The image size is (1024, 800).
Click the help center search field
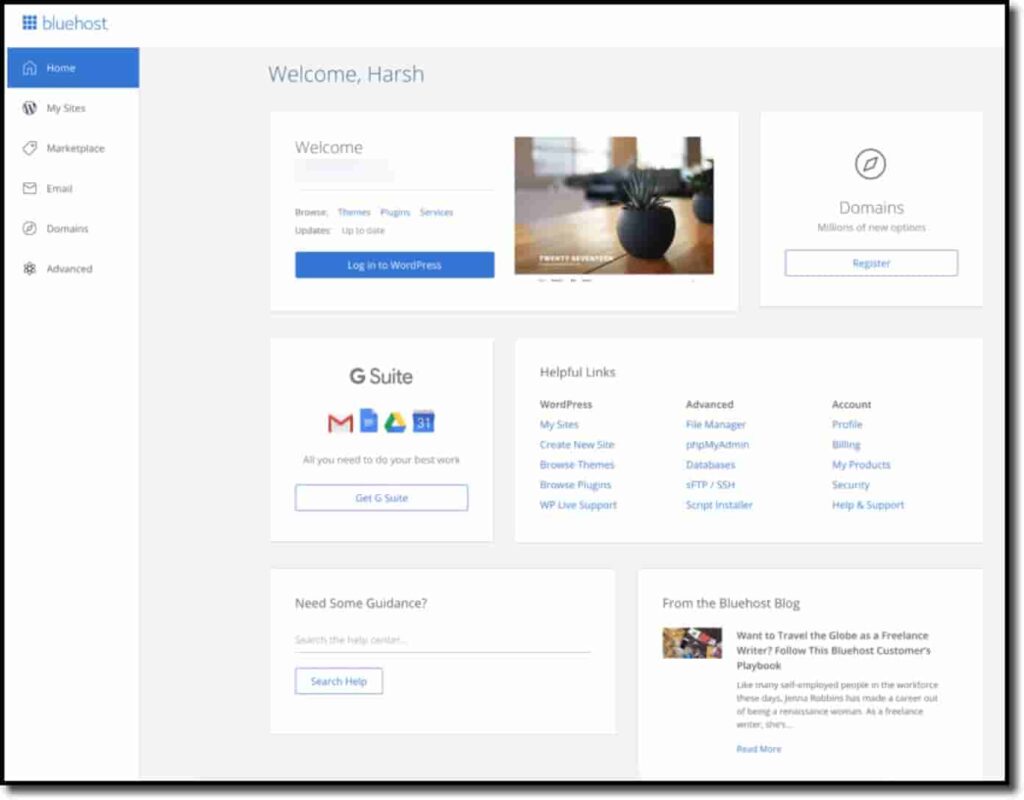pyautogui.click(x=443, y=640)
